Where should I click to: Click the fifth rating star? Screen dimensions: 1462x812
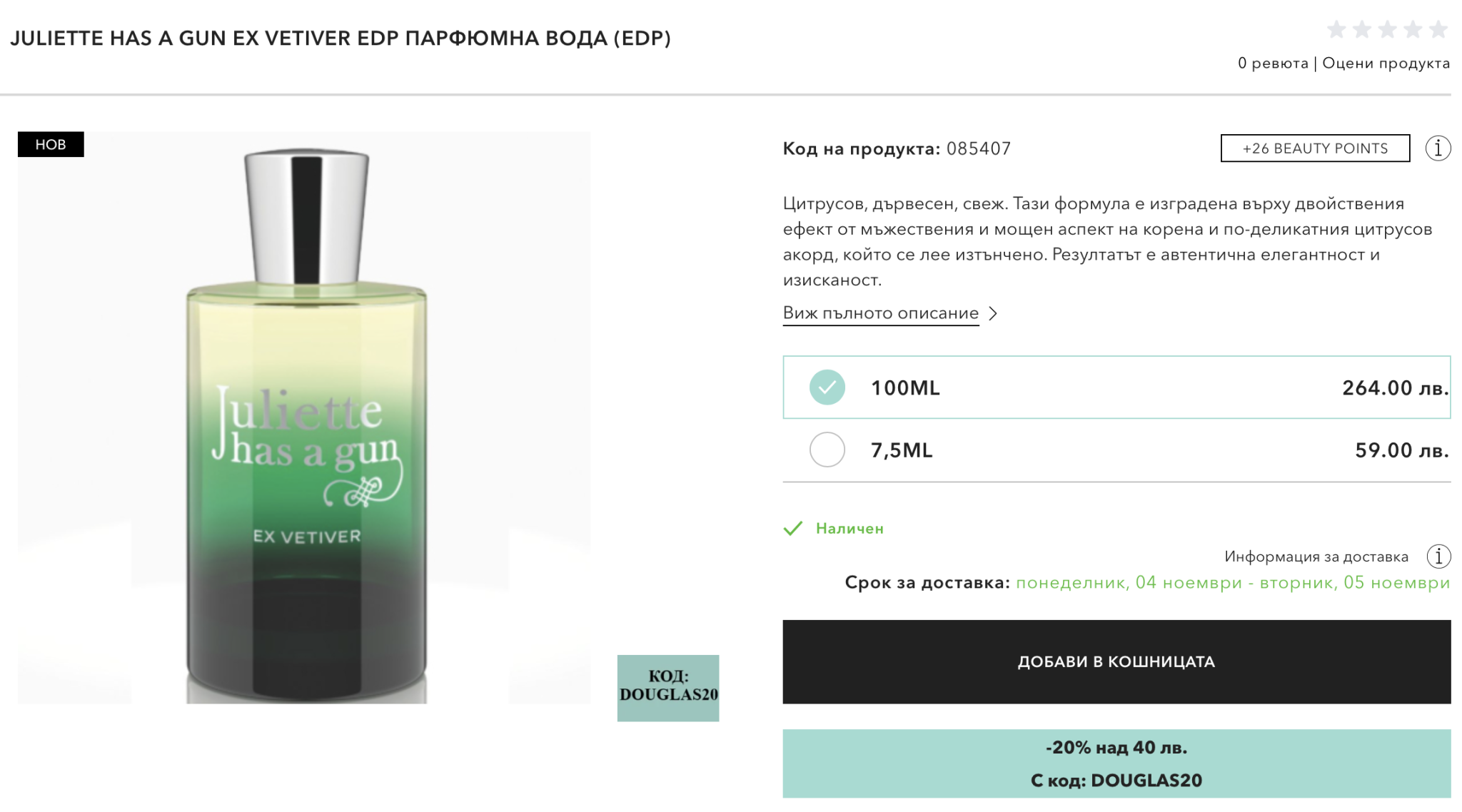(1438, 30)
